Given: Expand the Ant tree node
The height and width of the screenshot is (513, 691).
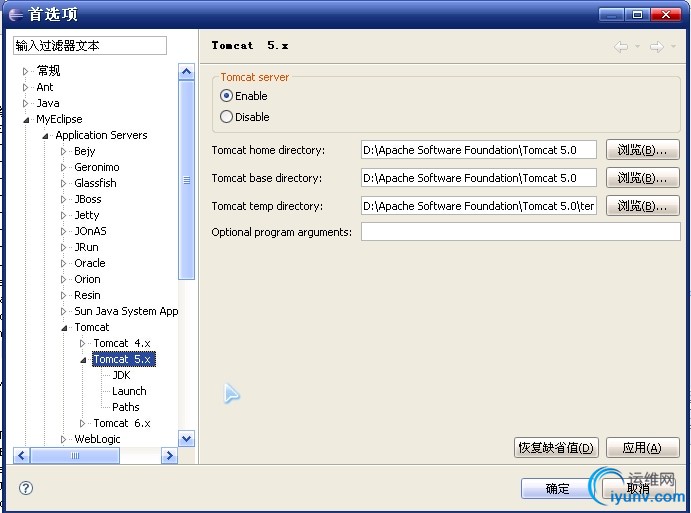Looking at the screenshot, I should click(25, 87).
